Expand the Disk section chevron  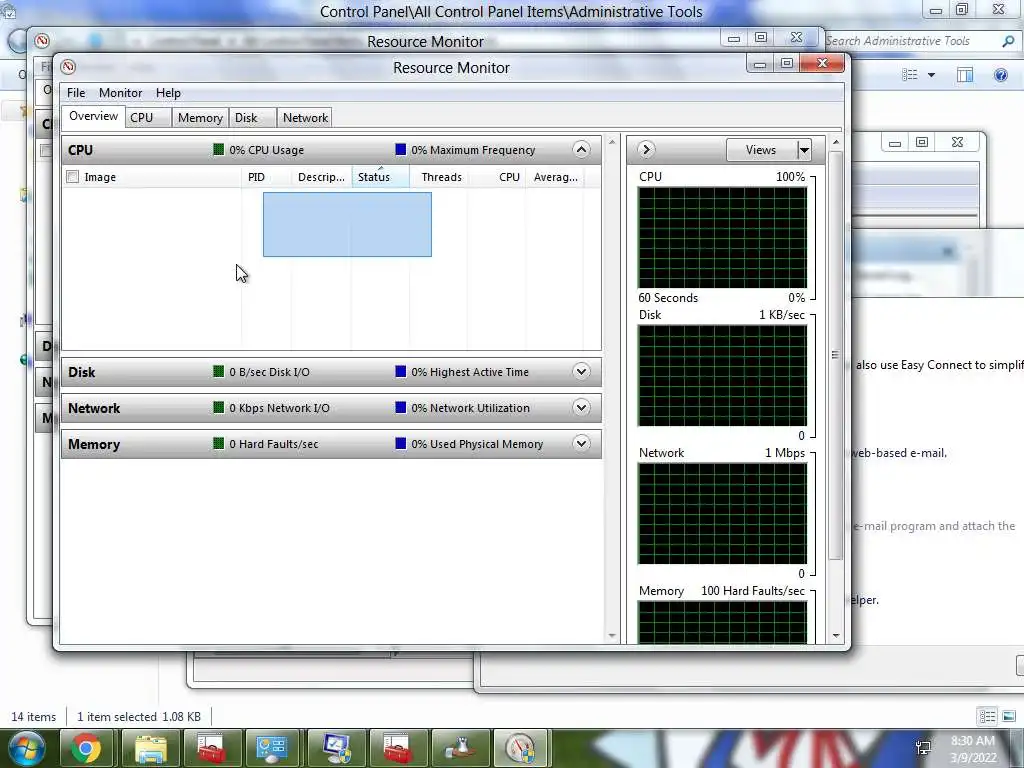(581, 372)
